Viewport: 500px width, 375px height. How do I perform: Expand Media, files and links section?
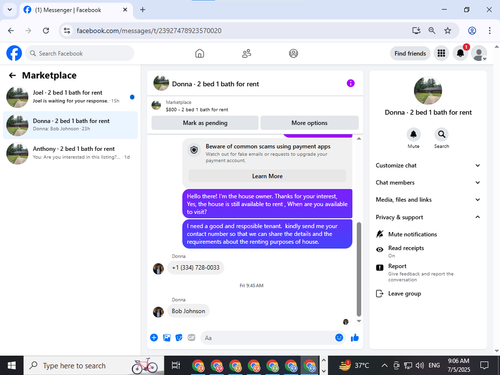(428, 200)
